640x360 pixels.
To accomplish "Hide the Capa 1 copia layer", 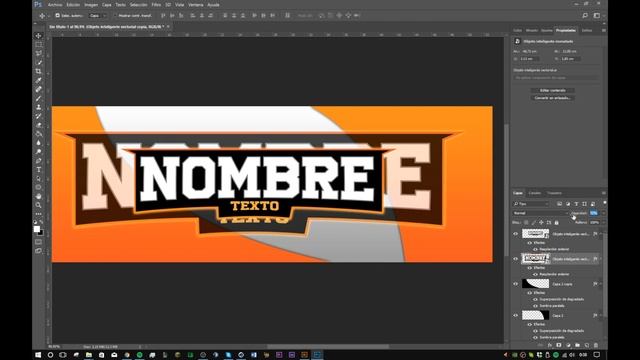I will click(516, 284).
